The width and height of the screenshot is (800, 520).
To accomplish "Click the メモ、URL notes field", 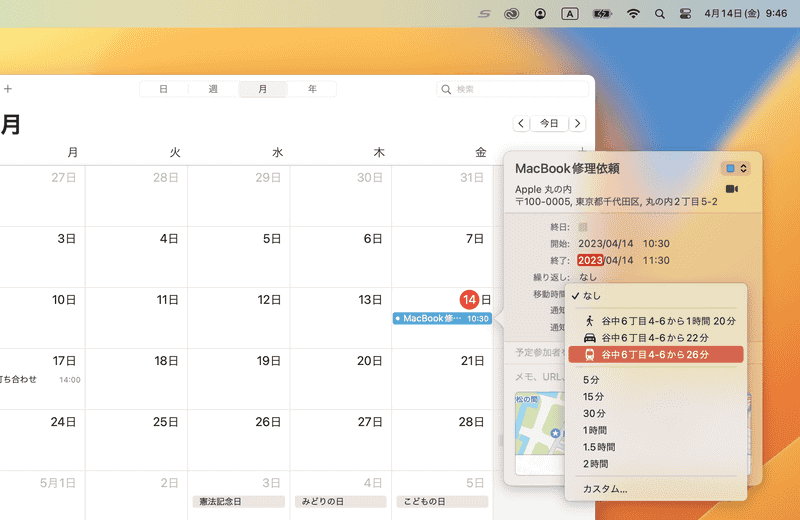I will point(540,377).
